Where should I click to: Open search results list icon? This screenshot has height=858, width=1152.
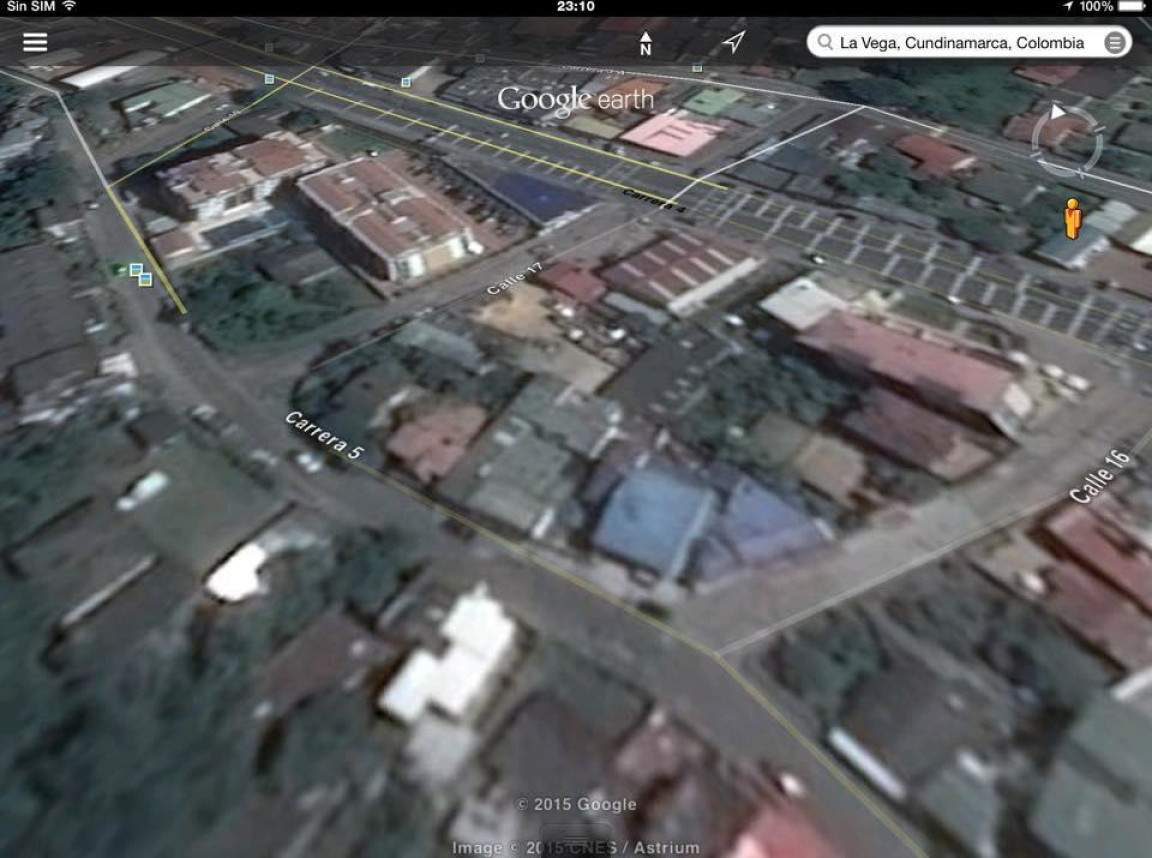(1114, 43)
